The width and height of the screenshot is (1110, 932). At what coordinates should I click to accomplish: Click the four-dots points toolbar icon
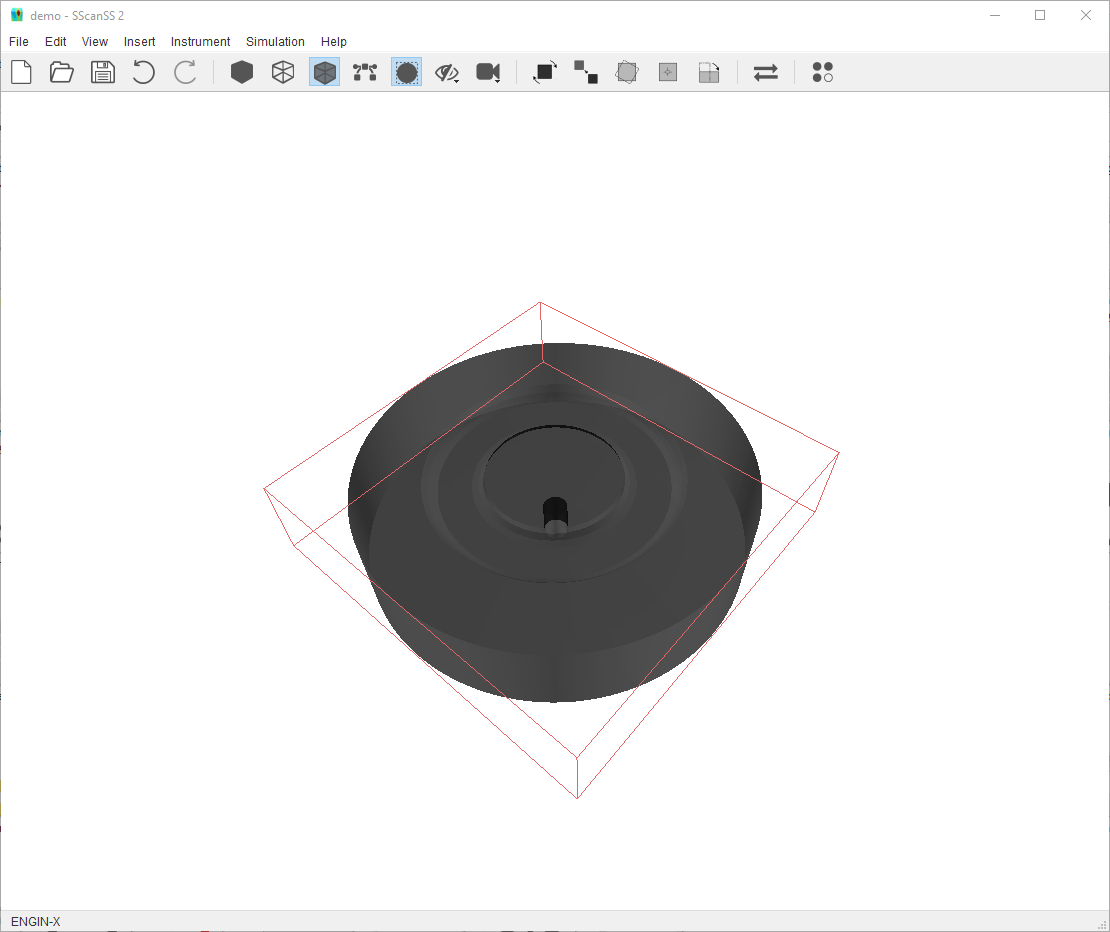pos(823,72)
